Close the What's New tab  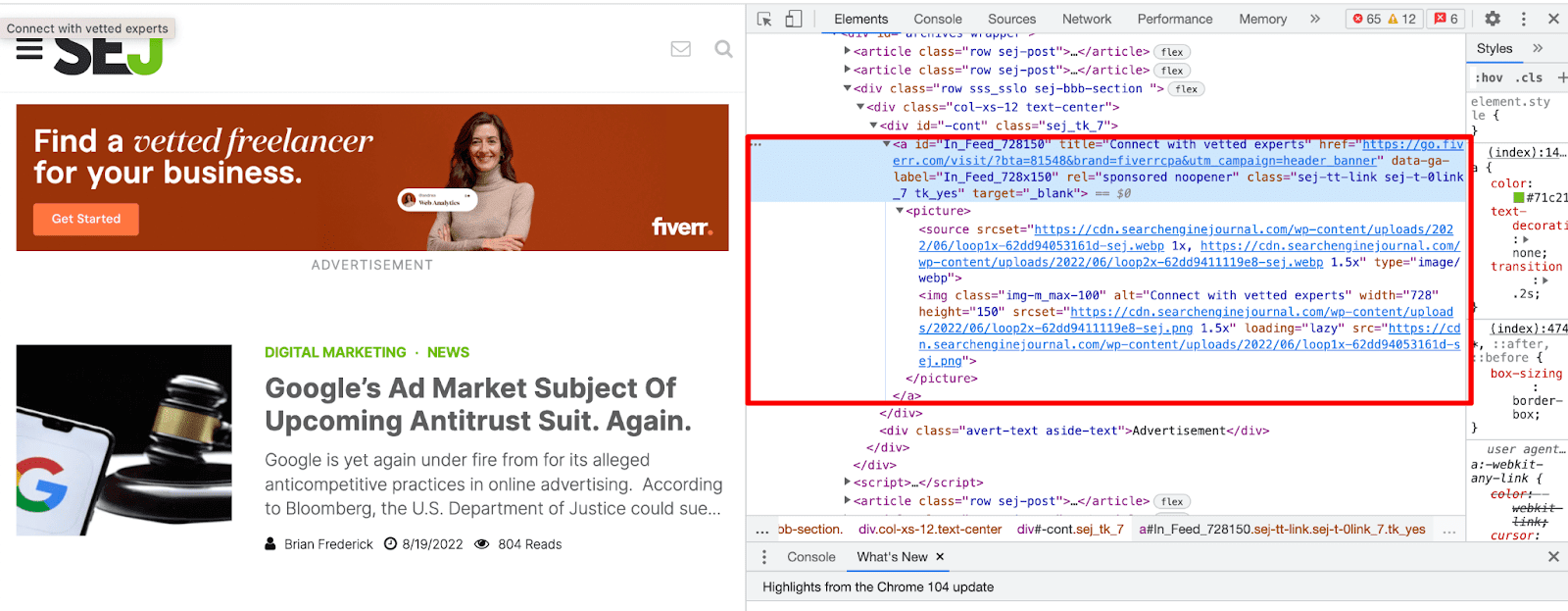point(940,557)
